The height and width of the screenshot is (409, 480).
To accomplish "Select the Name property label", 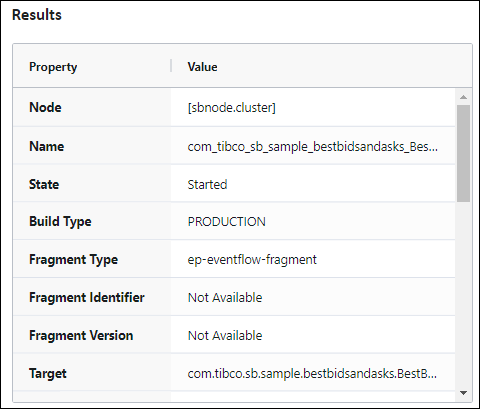I will coord(47,146).
